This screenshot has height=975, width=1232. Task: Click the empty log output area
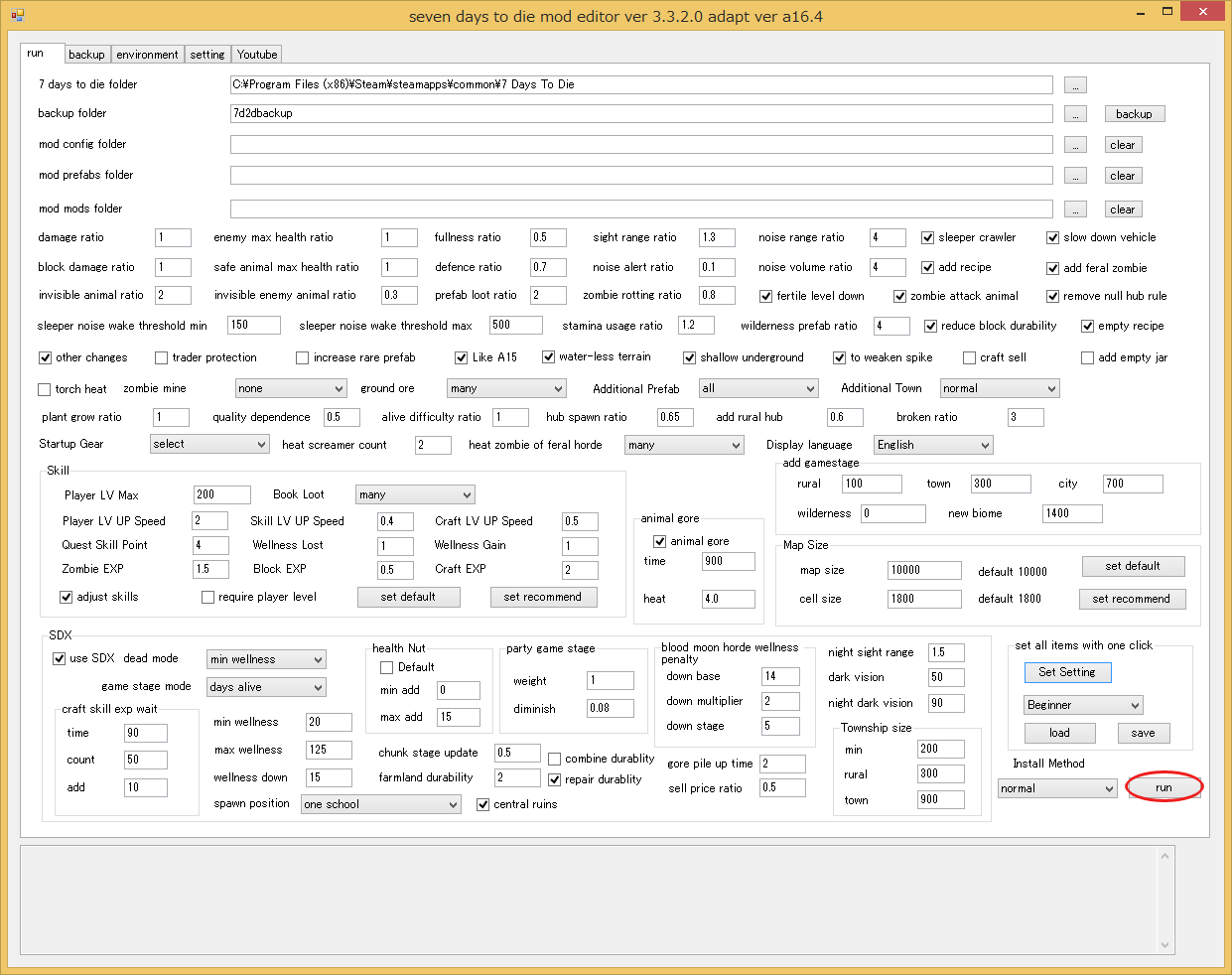tap(590, 900)
